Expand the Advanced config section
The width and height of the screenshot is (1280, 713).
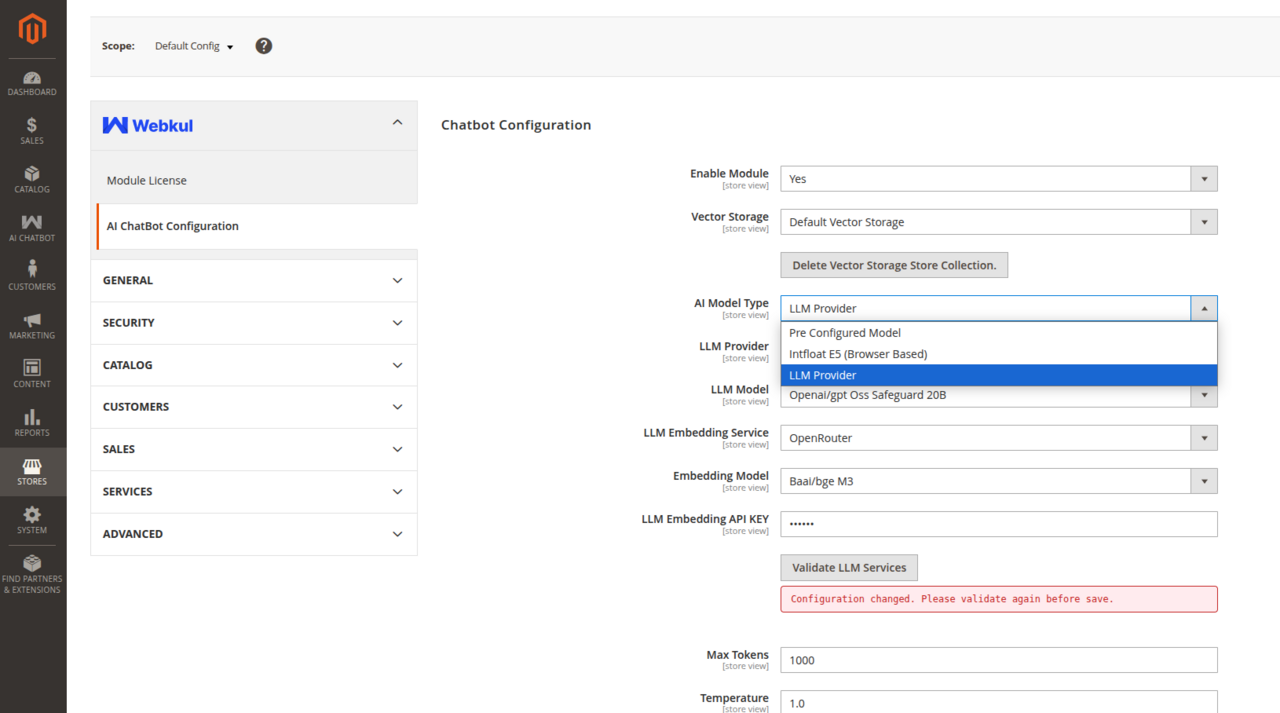[254, 534]
